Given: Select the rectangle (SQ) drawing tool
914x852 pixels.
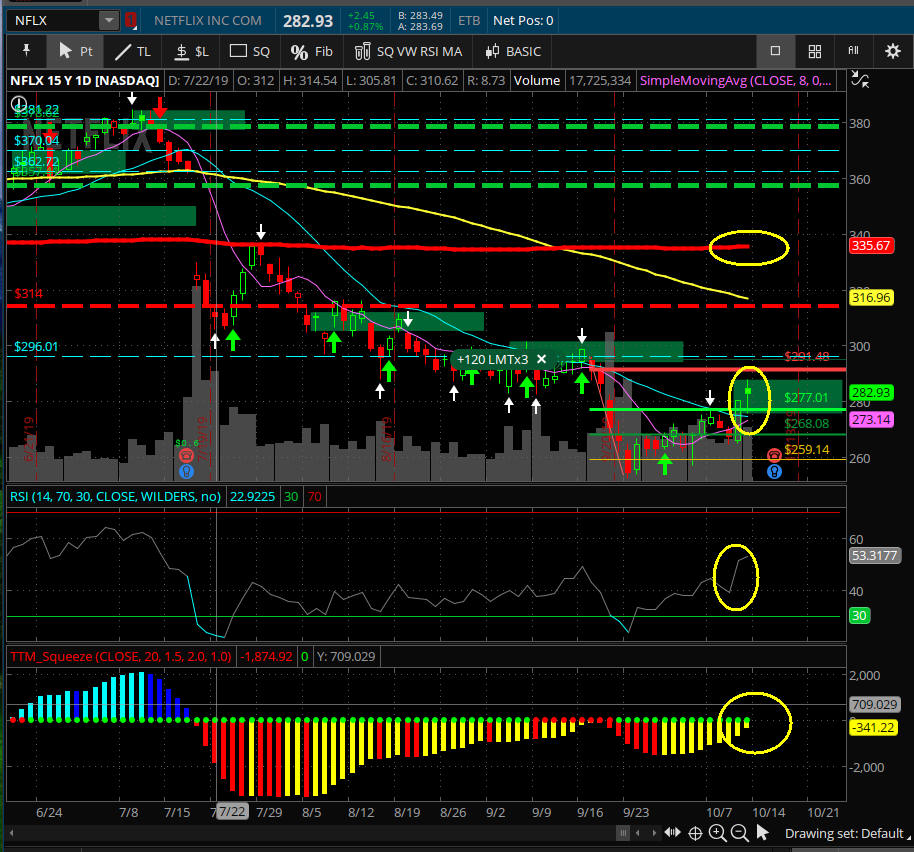Looking at the screenshot, I should (x=249, y=51).
